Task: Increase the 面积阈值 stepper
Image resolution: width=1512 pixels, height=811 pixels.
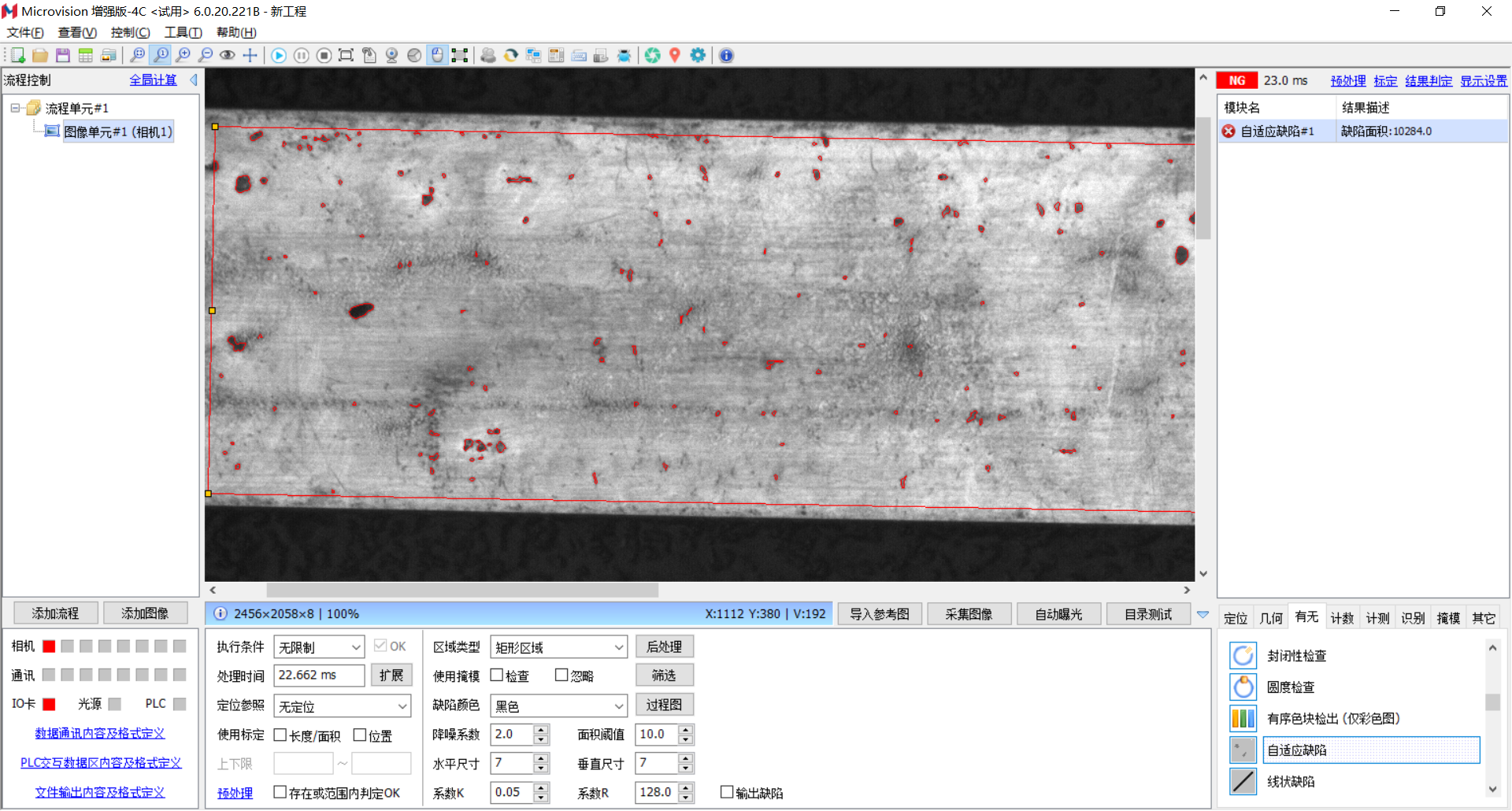Action: (686, 730)
